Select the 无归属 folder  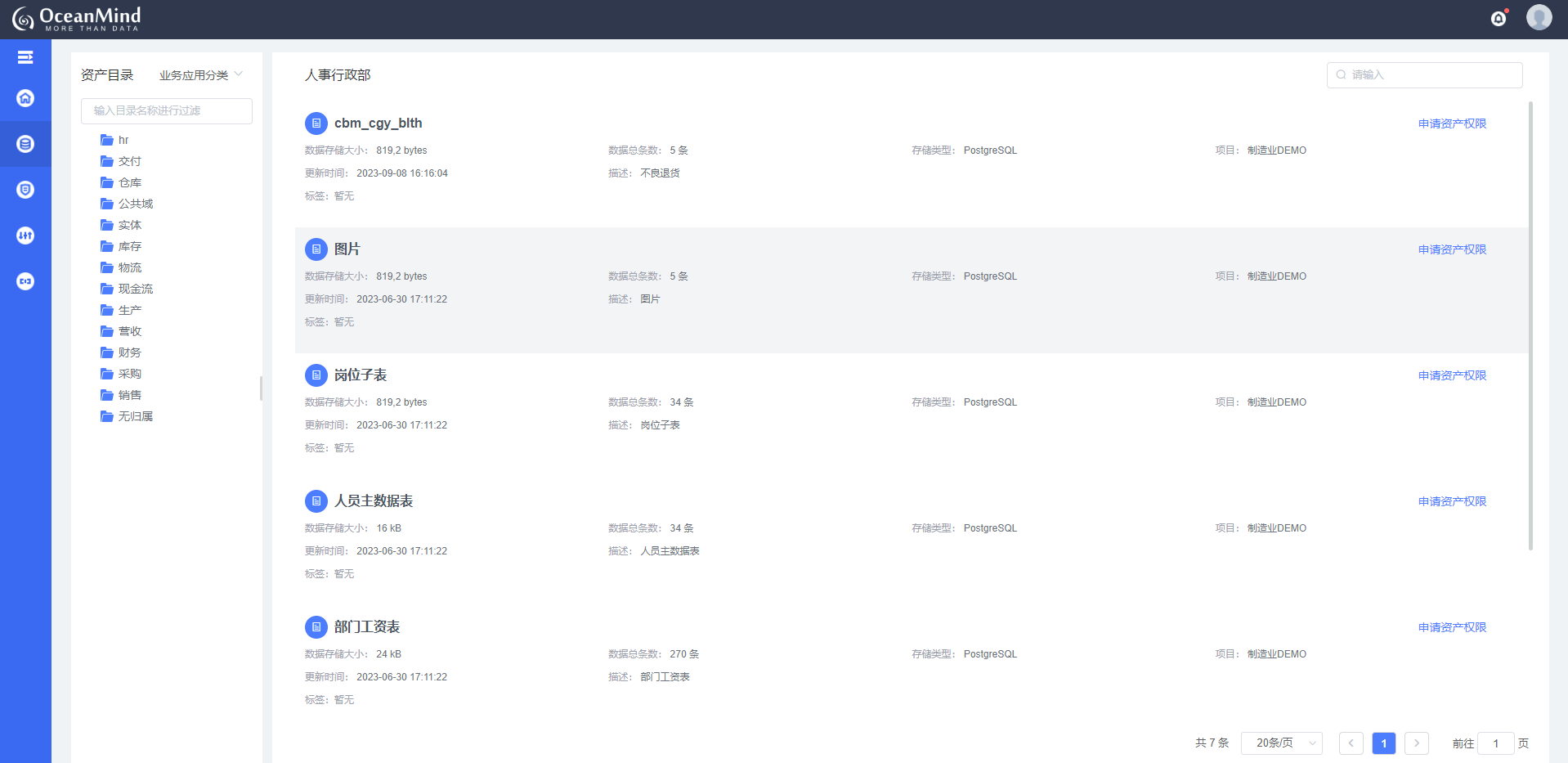click(x=136, y=416)
